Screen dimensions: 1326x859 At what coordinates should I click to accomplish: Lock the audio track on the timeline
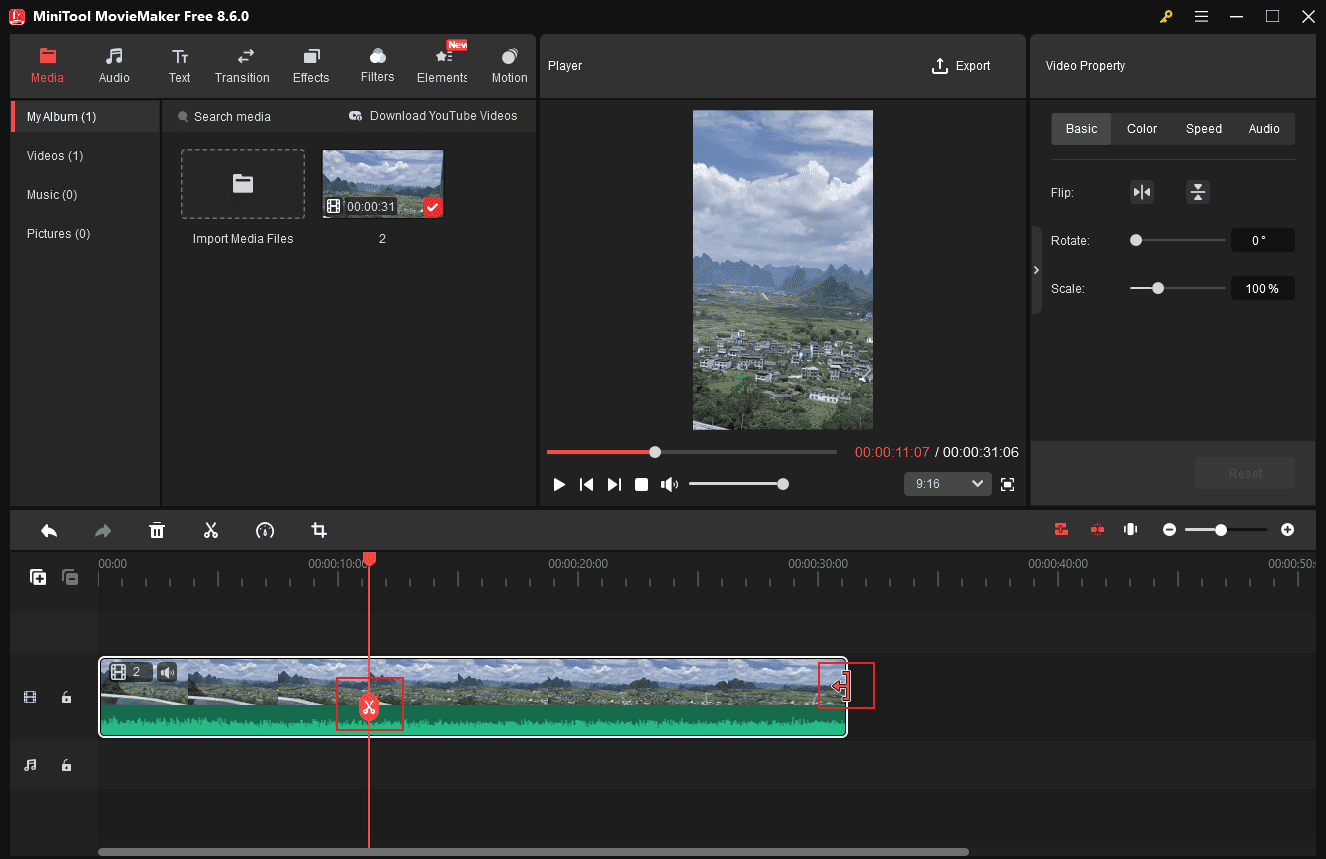click(66, 765)
